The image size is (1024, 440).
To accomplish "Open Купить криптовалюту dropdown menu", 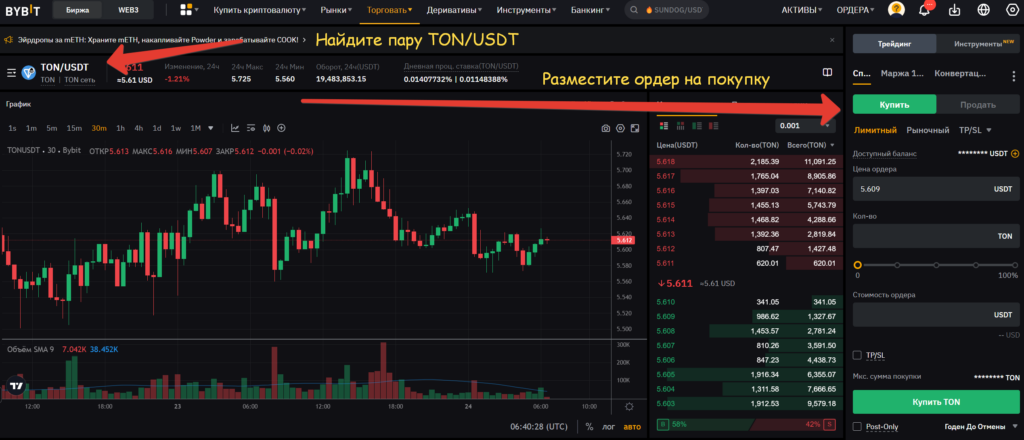I will point(261,10).
